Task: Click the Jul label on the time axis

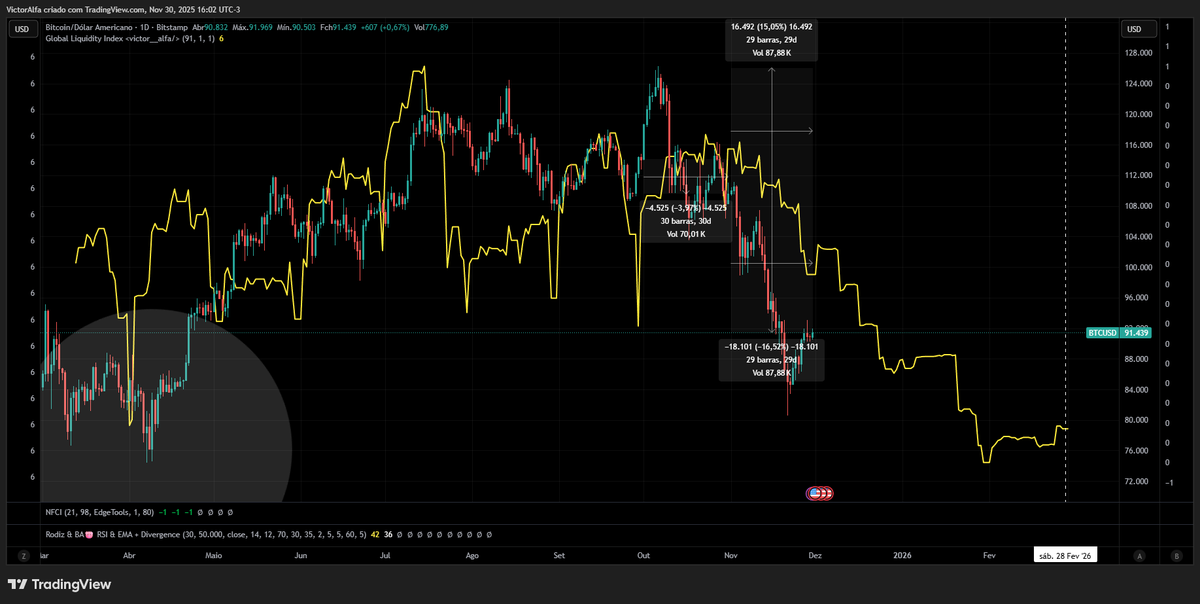Action: pyautogui.click(x=386, y=555)
